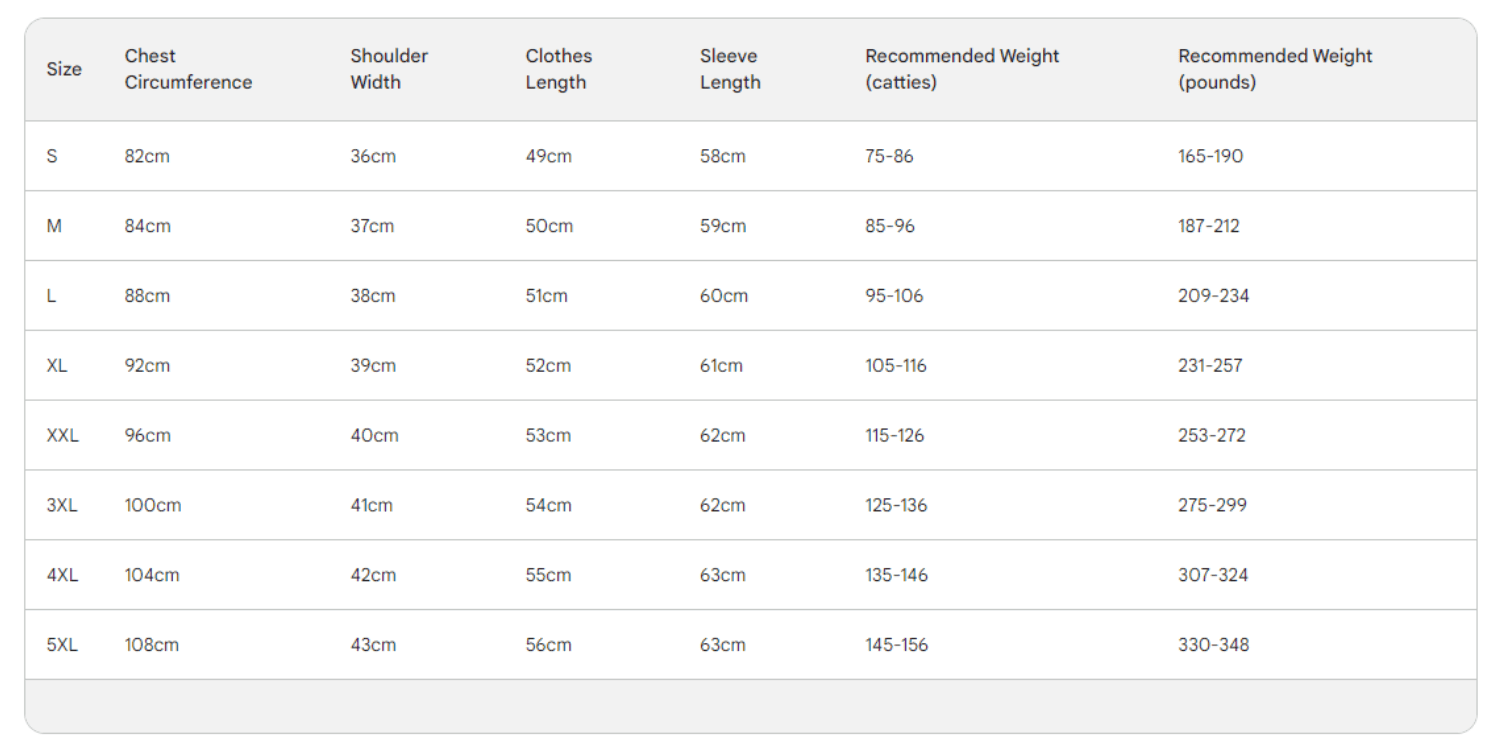
Task: Select the M size row label
Action: [54, 226]
